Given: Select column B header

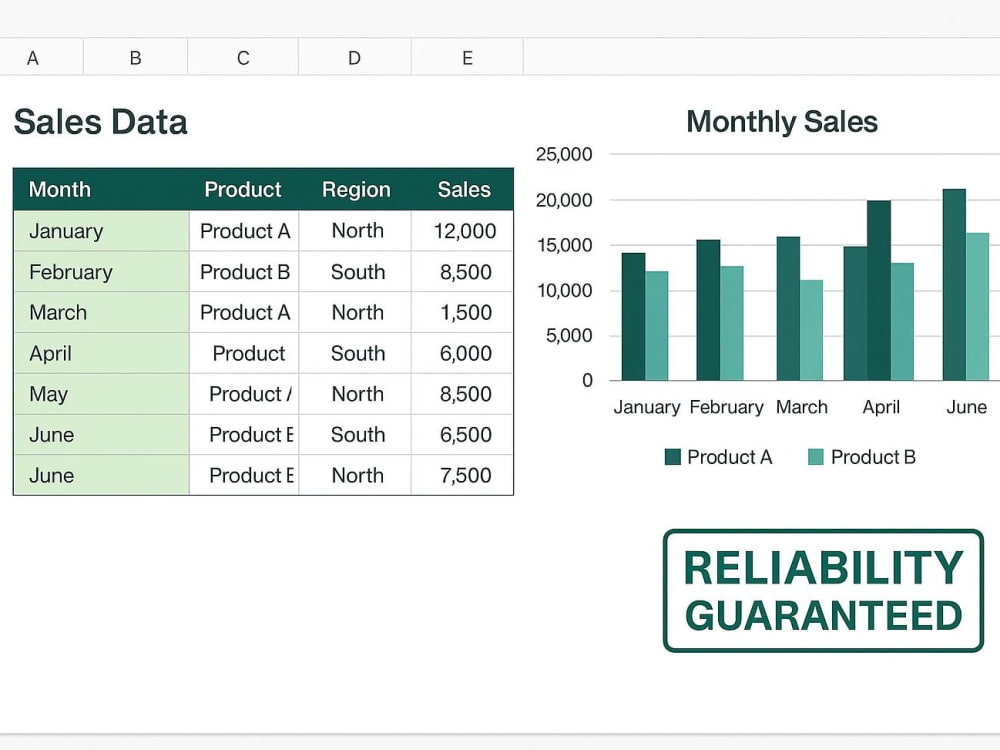Looking at the screenshot, I should click(x=135, y=57).
